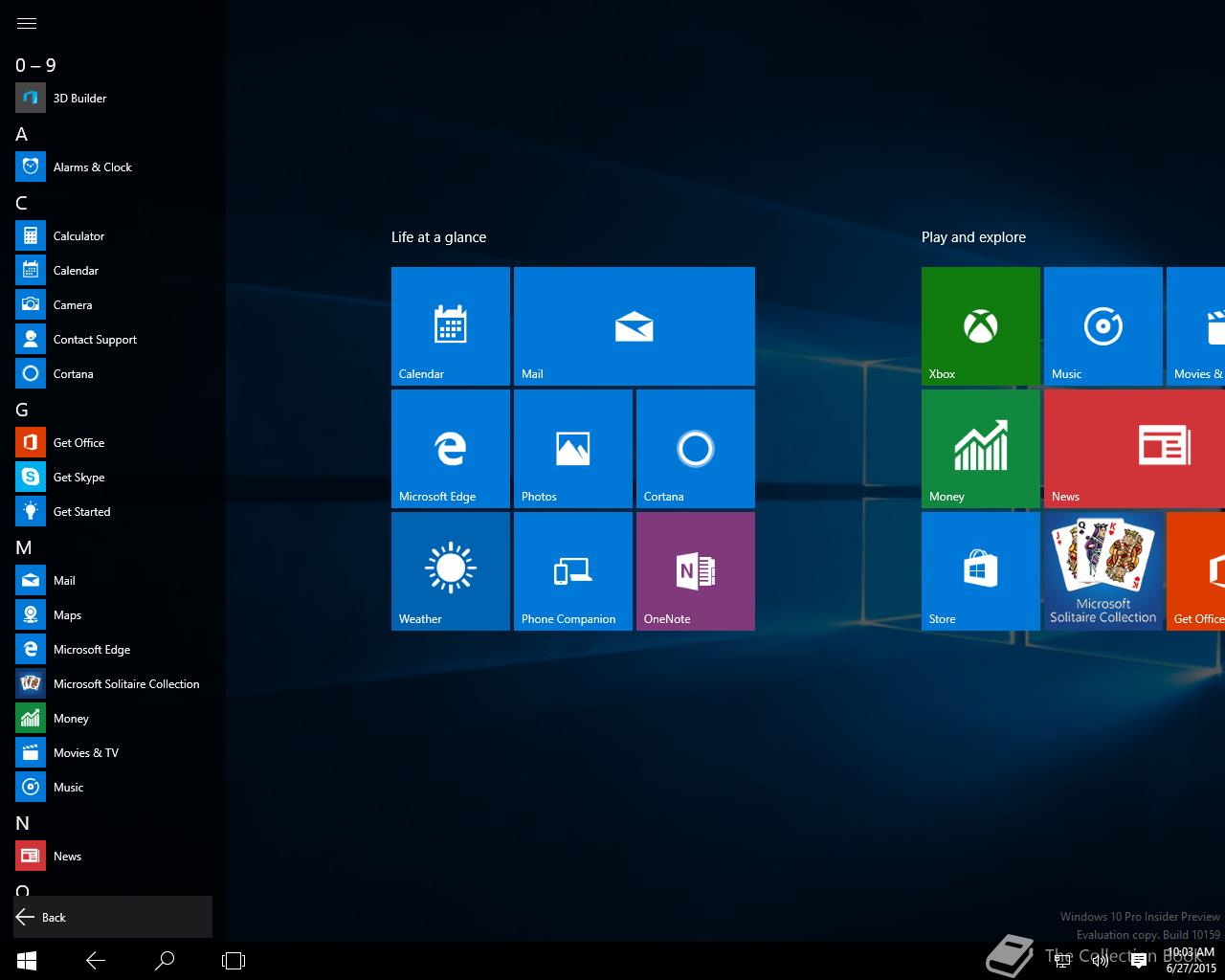Open the Calendar live tile
This screenshot has width=1225, height=980.
(x=451, y=326)
